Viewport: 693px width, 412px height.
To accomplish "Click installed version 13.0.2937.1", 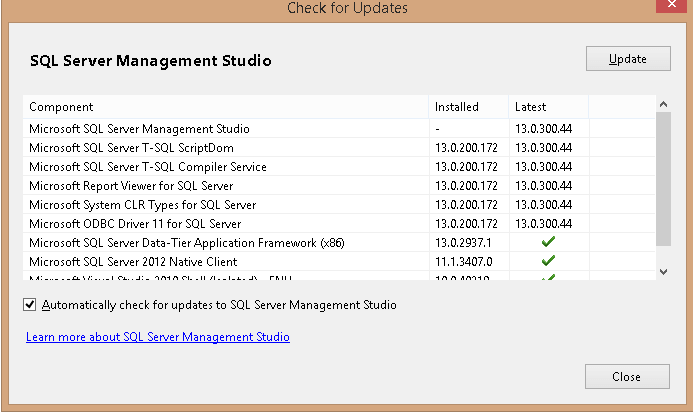I will point(463,243).
